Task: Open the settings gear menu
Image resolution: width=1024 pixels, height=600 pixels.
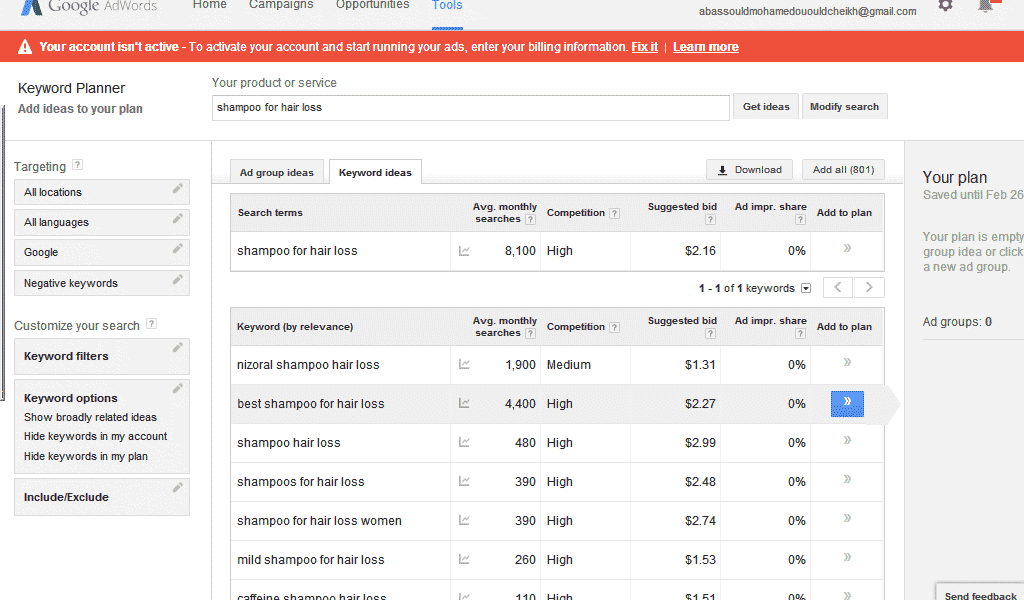Action: pos(945,5)
